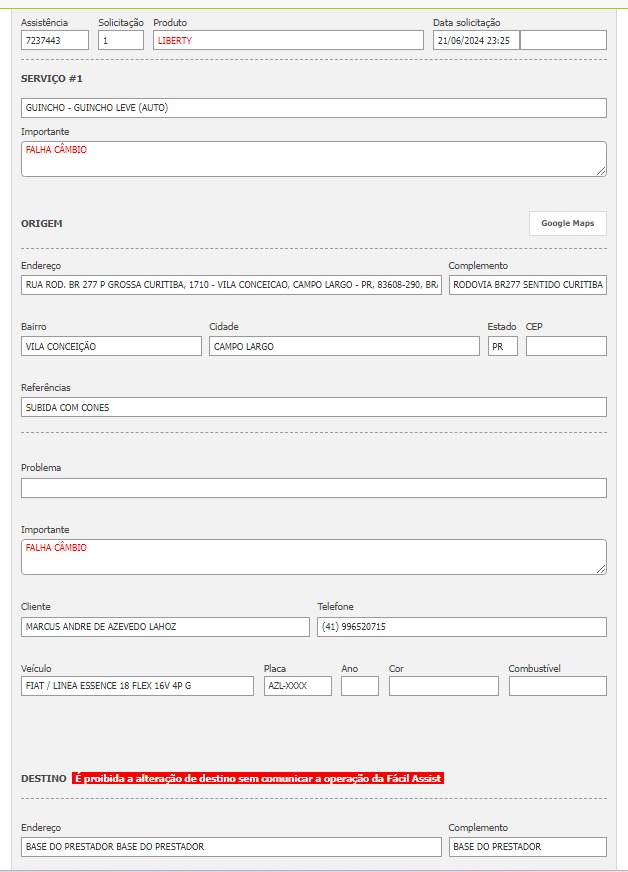Click the Produto field showing LIBERTY

(x=288, y=40)
